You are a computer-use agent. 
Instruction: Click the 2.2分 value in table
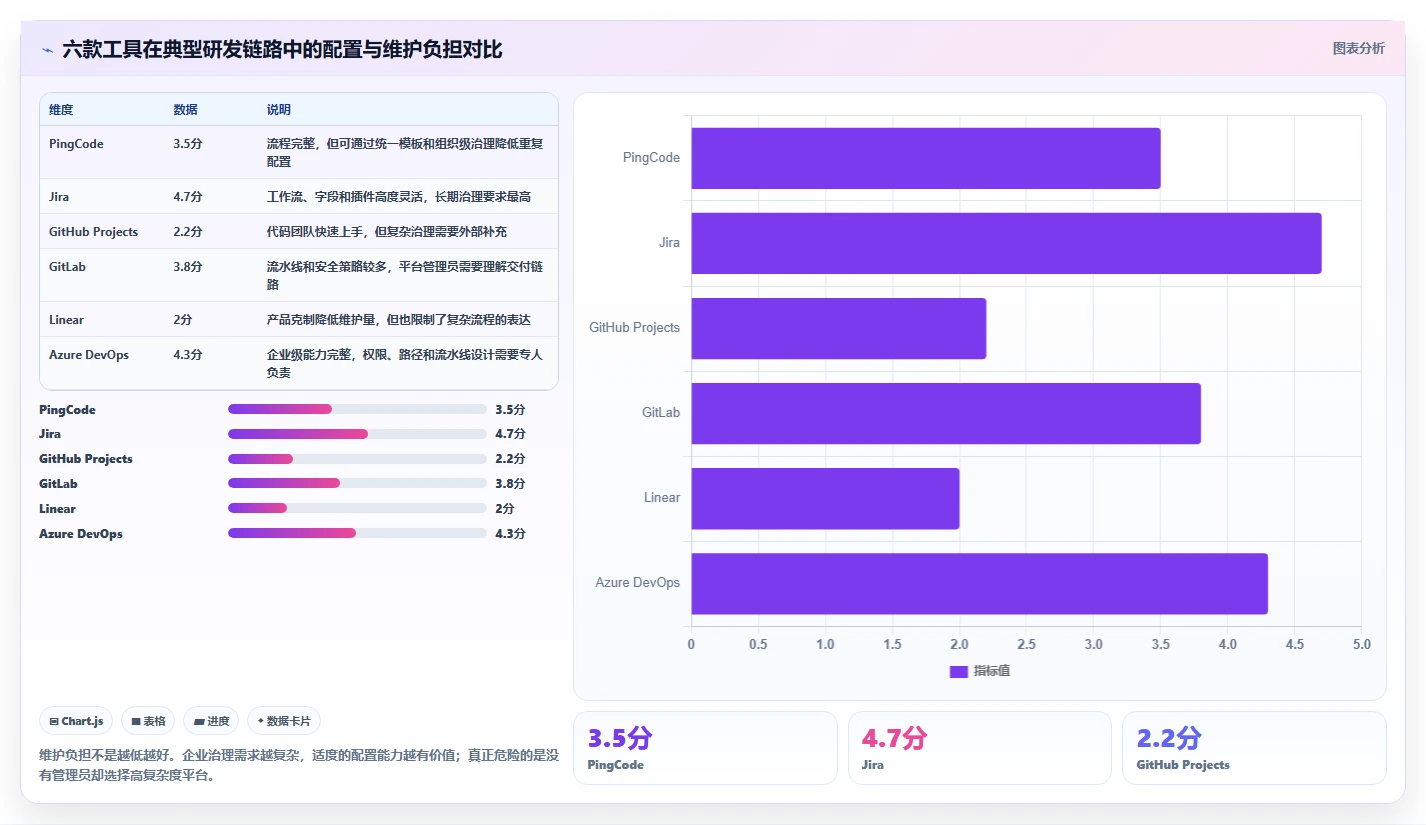pos(188,232)
